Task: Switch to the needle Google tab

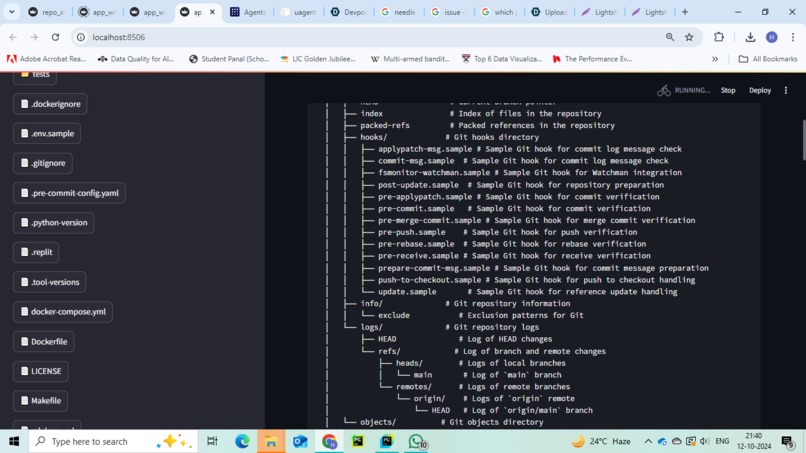Action: tap(399, 12)
